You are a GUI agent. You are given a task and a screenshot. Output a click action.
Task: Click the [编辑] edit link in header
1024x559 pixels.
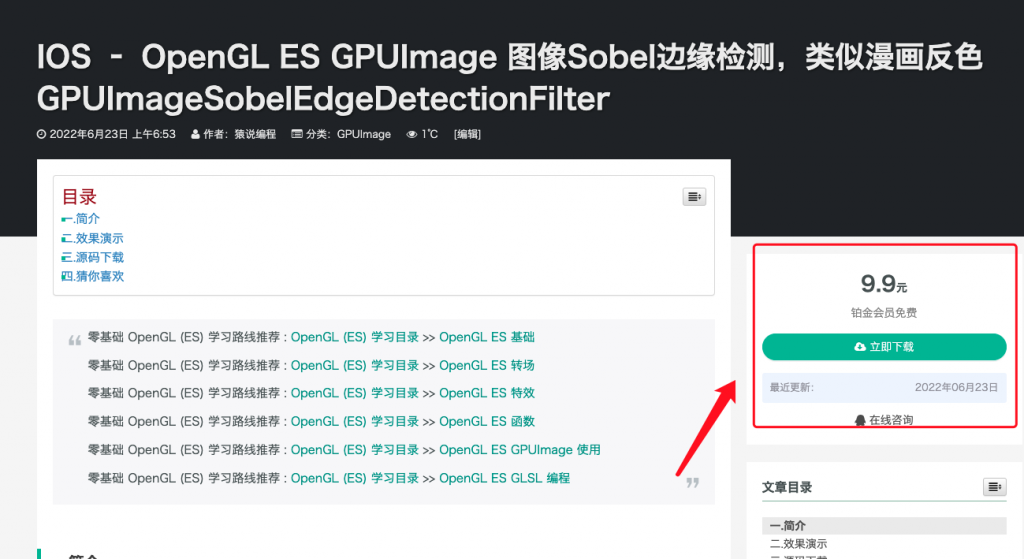click(467, 134)
